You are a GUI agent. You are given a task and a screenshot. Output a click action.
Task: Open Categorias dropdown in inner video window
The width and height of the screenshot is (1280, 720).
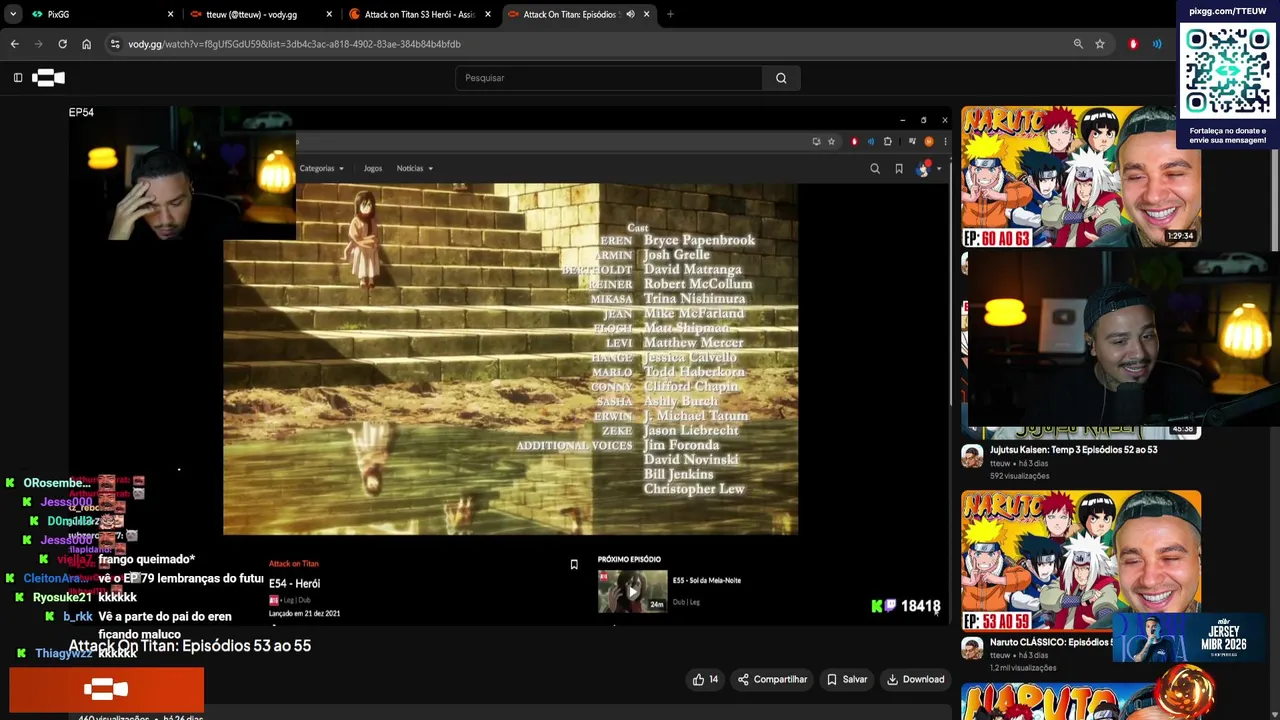click(x=321, y=168)
